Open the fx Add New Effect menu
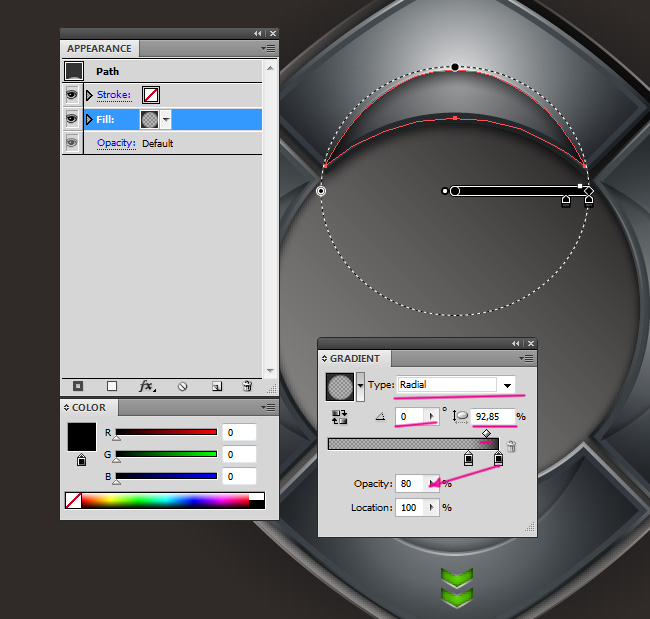Image resolution: width=650 pixels, height=619 pixels. click(x=147, y=386)
